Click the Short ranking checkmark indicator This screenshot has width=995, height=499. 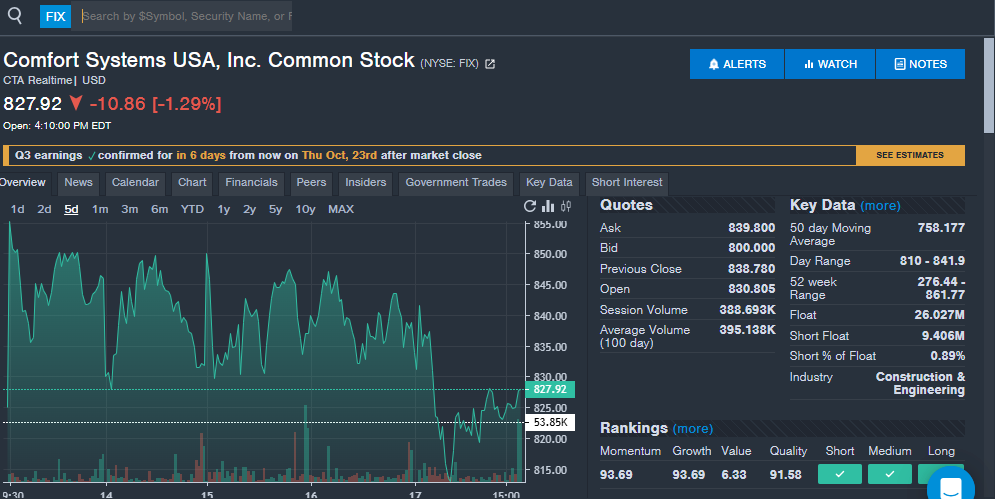tap(840, 474)
